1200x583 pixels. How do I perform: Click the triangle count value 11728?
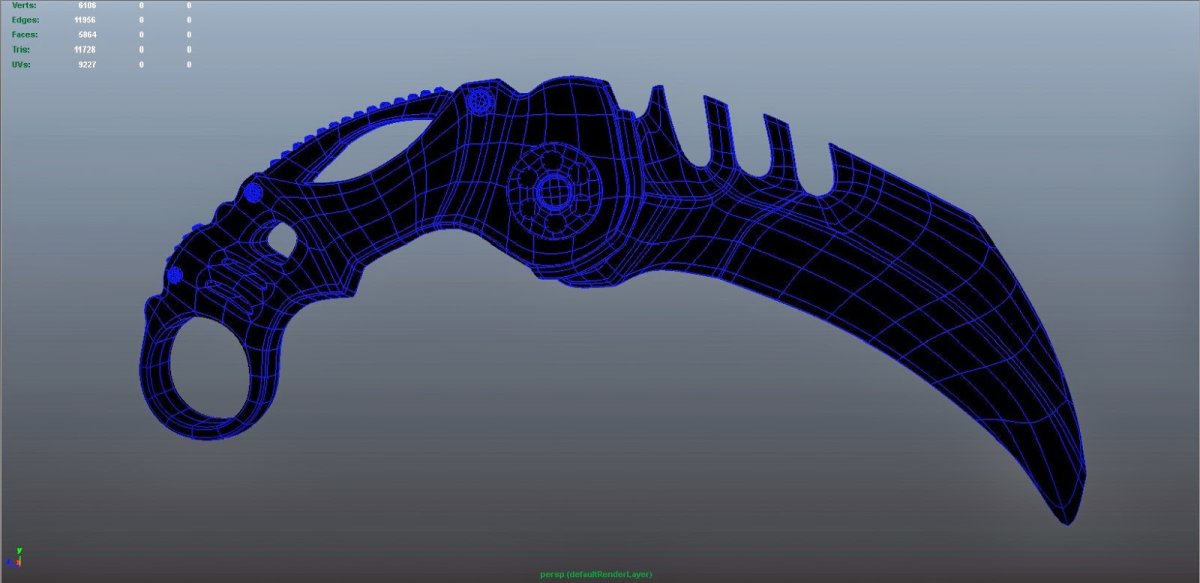pos(85,49)
